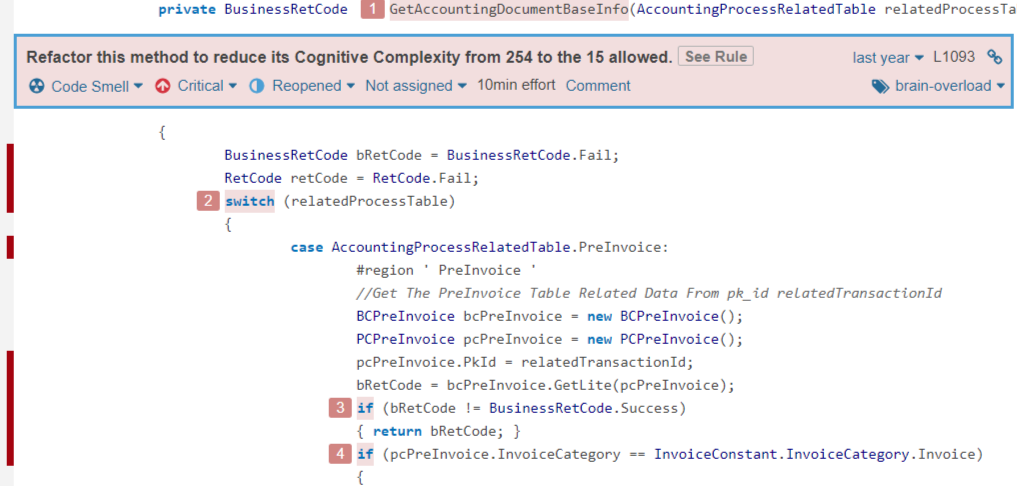Click the 10min effort label
This screenshot has height=486, width=1017.
pos(516,86)
